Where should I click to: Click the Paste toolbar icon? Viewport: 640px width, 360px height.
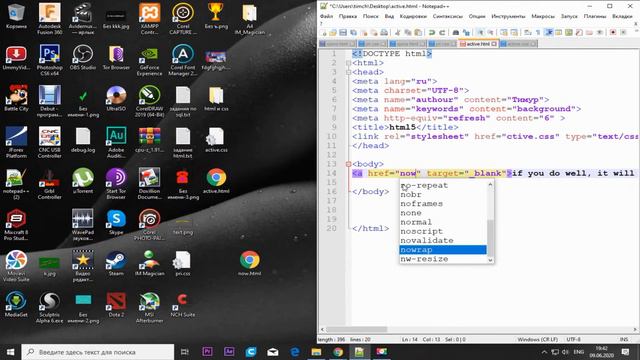[x=418, y=32]
